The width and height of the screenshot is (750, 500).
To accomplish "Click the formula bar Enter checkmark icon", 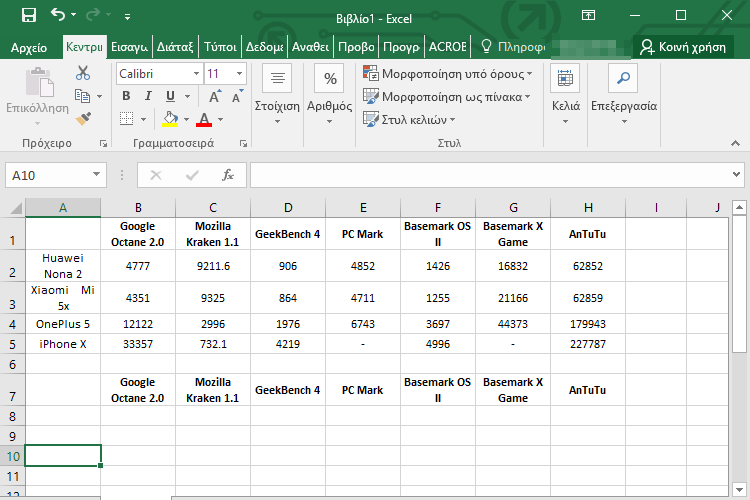I will (x=192, y=176).
